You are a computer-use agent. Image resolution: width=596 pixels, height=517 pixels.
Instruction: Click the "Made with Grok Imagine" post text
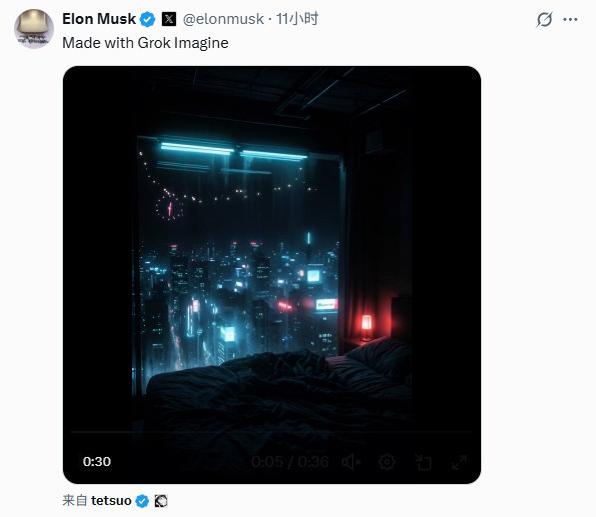pyautogui.click(x=145, y=43)
